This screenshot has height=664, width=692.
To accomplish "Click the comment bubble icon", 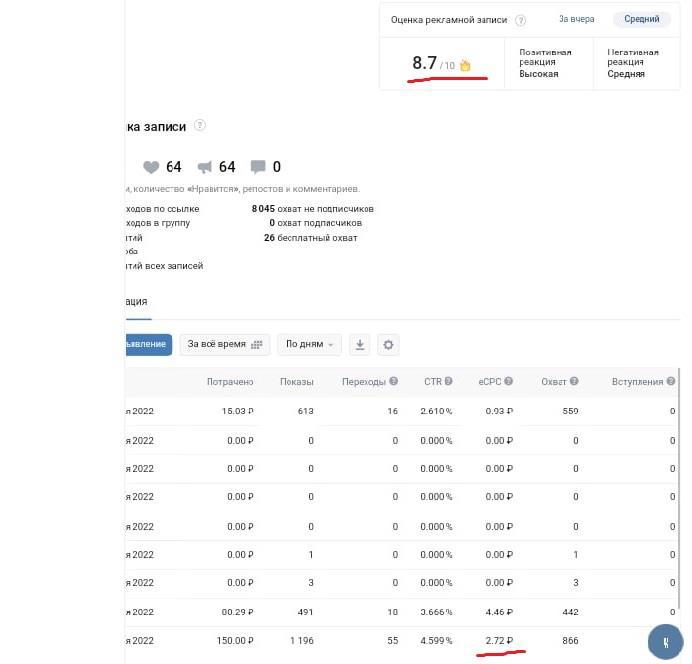I will click(258, 167).
